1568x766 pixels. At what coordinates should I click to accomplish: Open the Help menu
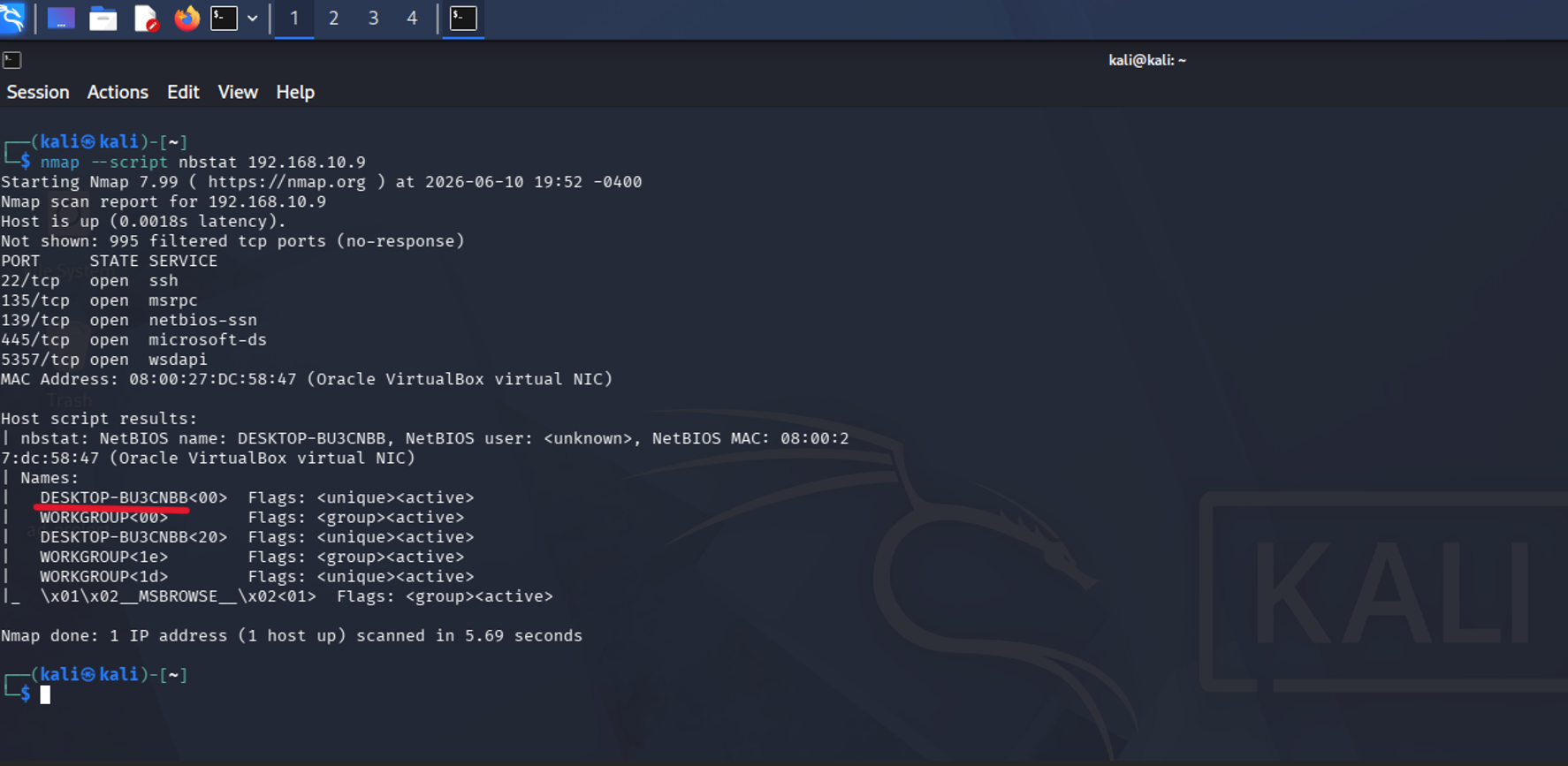(x=295, y=92)
